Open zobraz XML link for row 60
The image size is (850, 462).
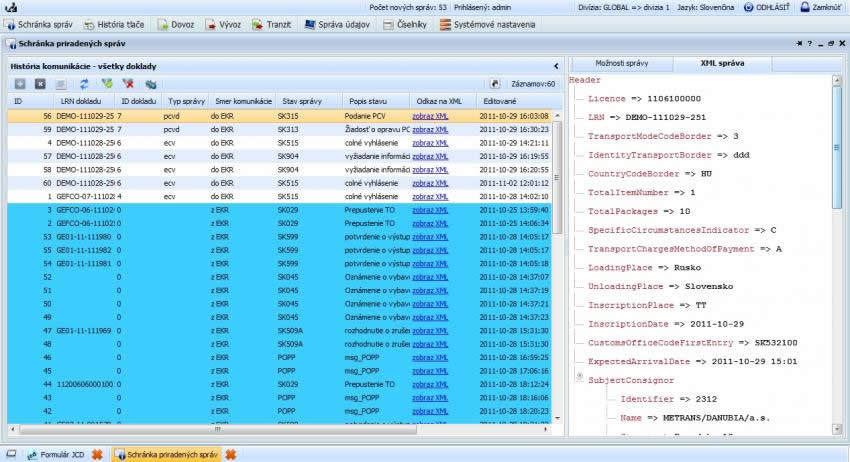click(430, 183)
